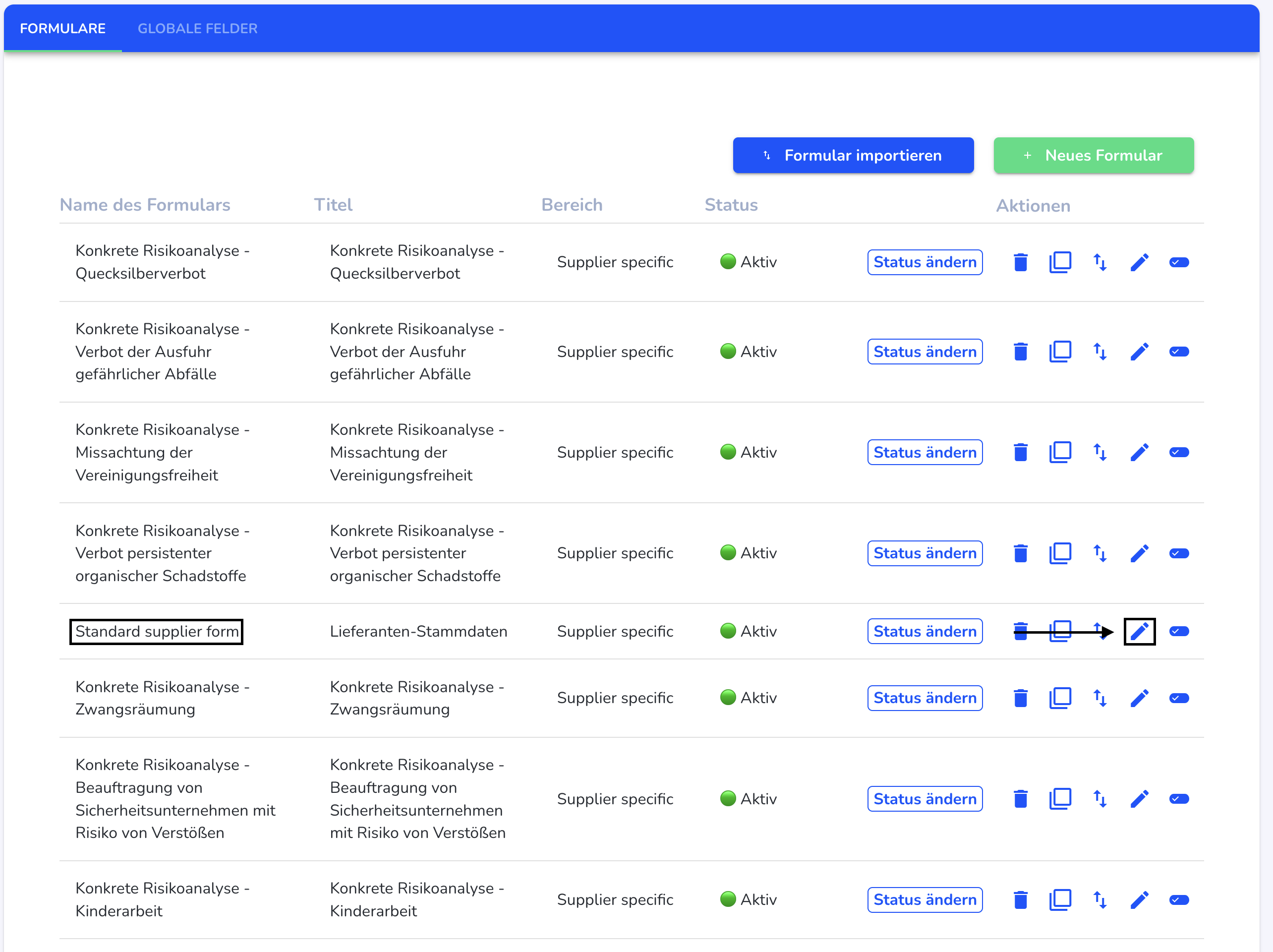1273x952 pixels.
Task: Duplicate the Zwangsräumung form via copy icon
Action: point(1060,698)
